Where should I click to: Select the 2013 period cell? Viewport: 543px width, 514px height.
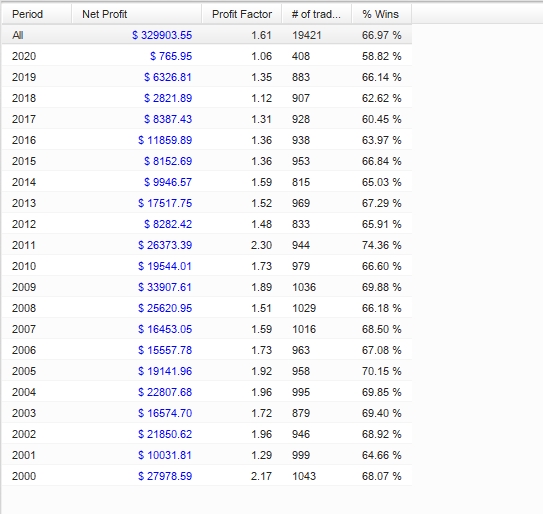(x=24, y=203)
